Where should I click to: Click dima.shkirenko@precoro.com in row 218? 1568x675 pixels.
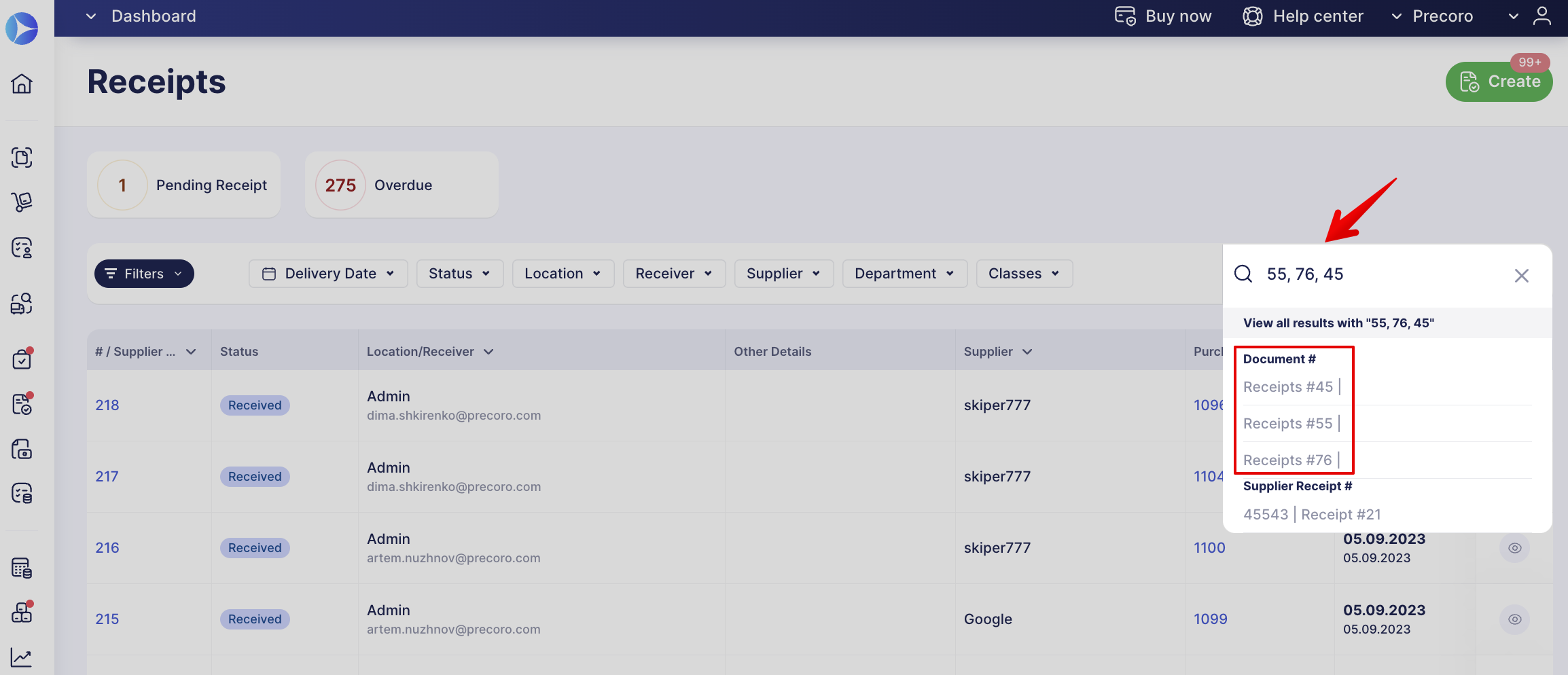click(x=454, y=416)
